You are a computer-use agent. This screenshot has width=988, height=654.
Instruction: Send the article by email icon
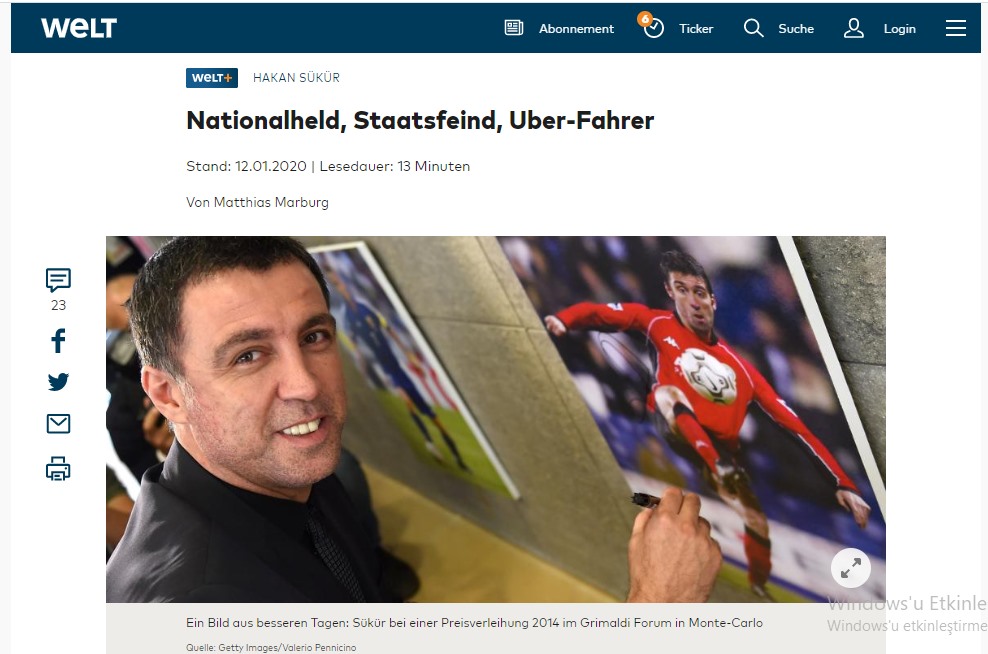coord(58,423)
